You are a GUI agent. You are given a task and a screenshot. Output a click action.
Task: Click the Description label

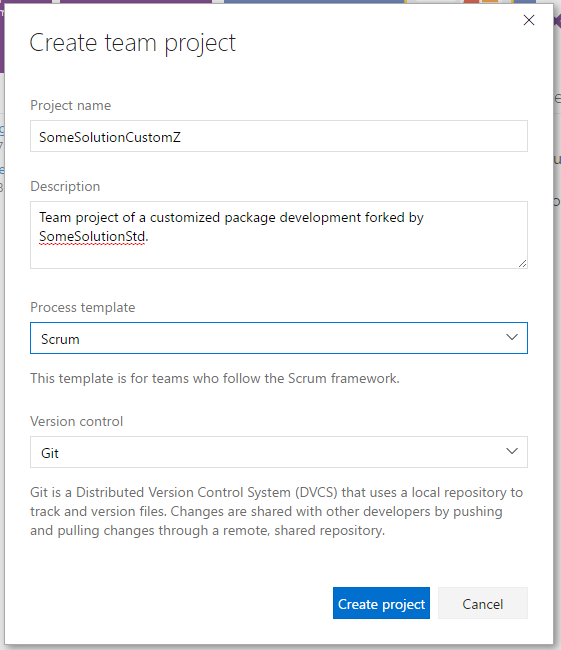[65, 186]
